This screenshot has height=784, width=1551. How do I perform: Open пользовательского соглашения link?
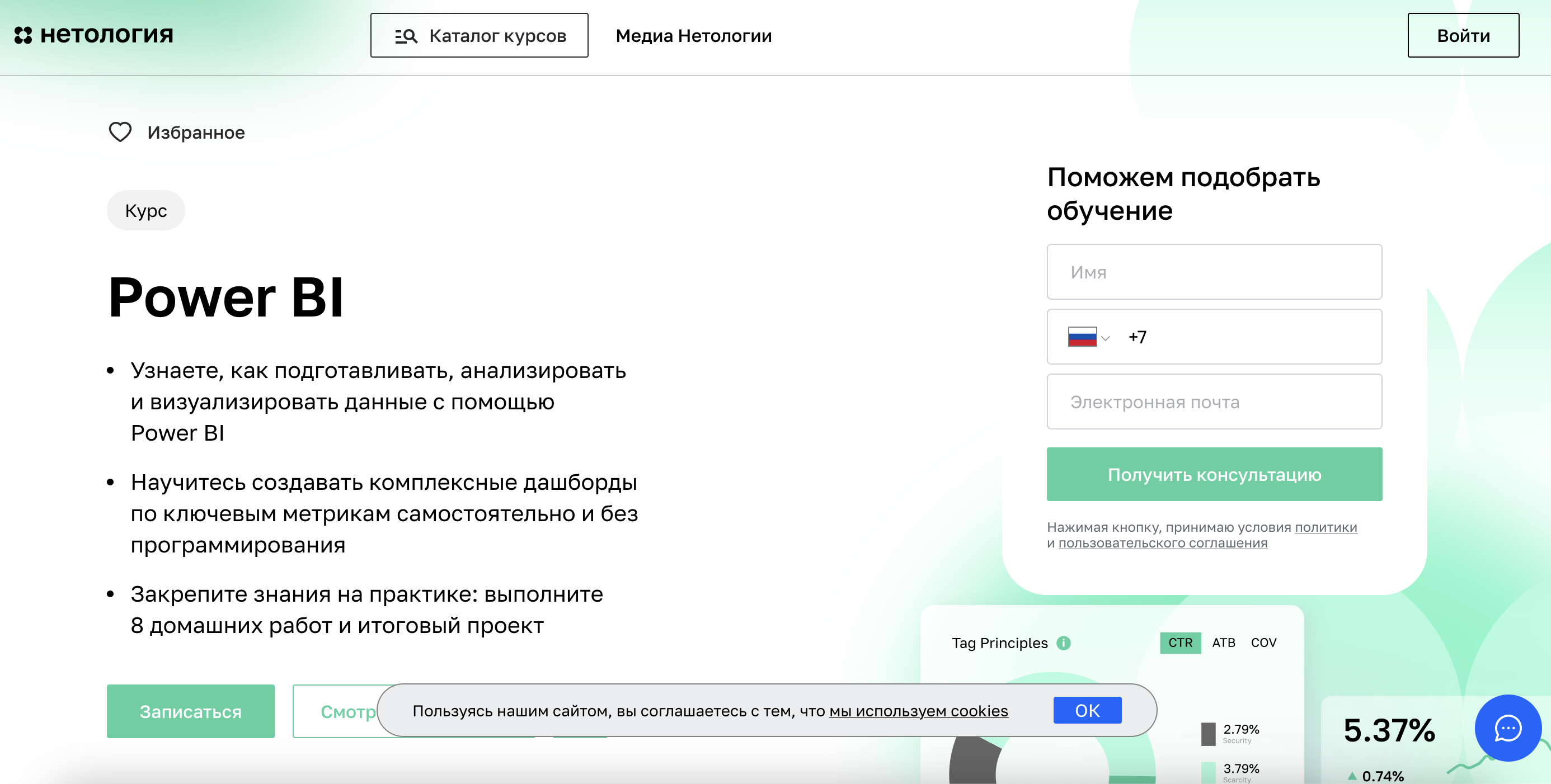(1163, 543)
